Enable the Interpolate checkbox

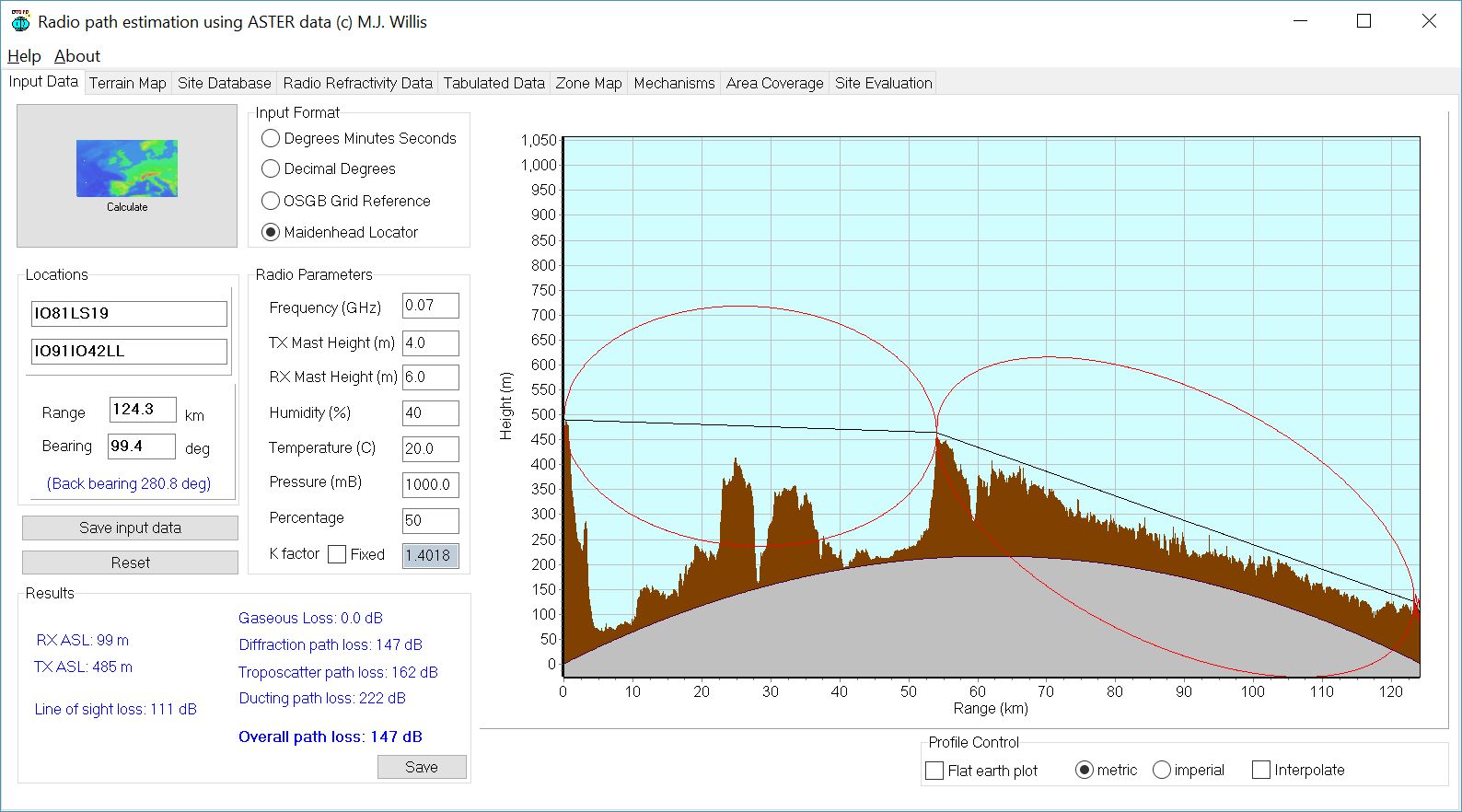[1261, 770]
